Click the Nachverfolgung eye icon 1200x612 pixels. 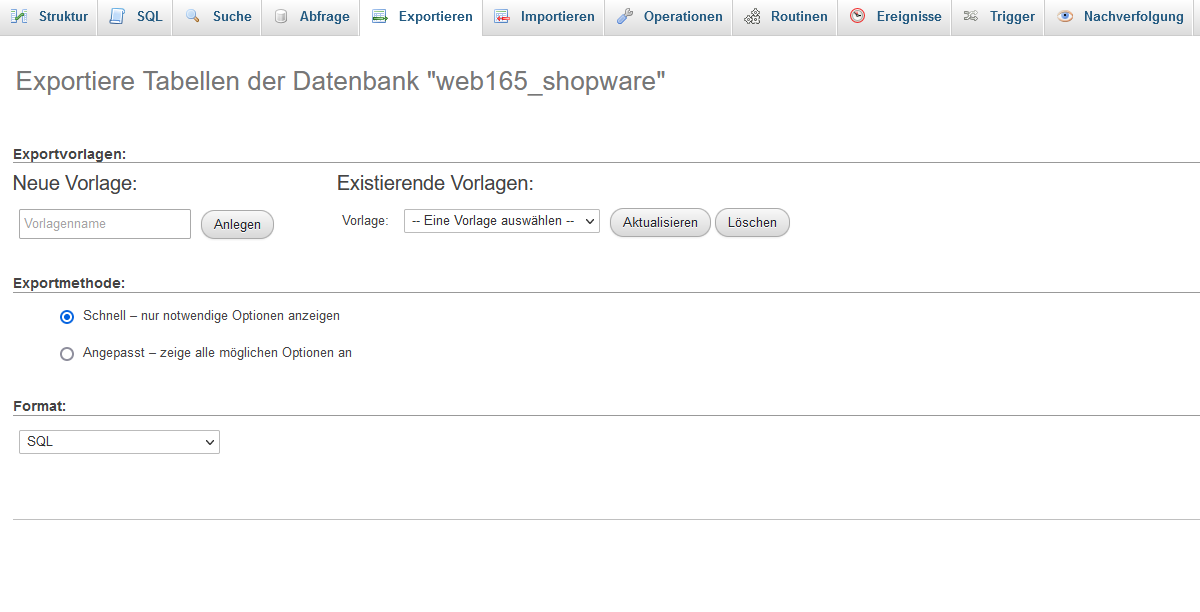[x=1065, y=16]
